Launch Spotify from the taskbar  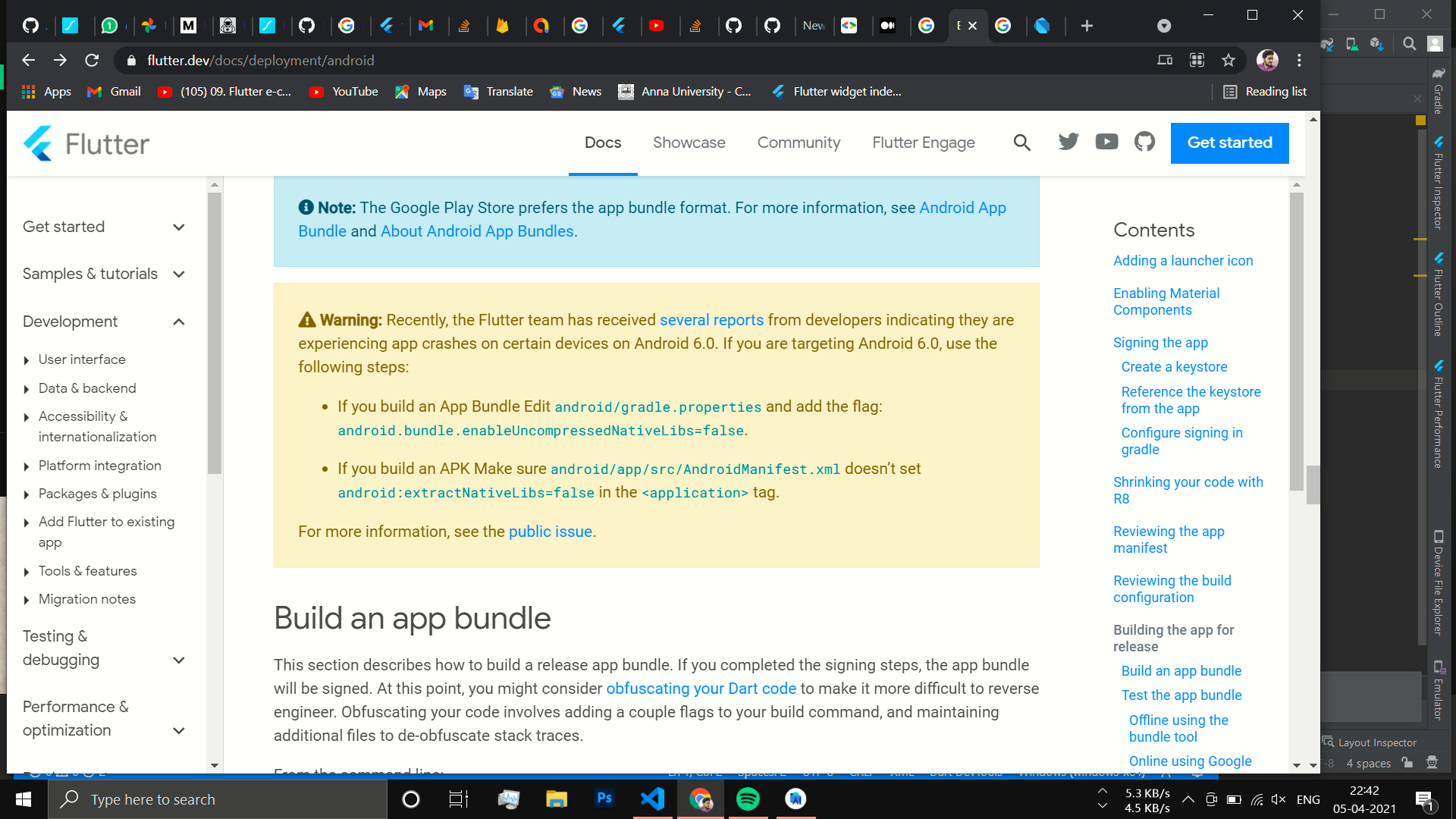tap(748, 799)
